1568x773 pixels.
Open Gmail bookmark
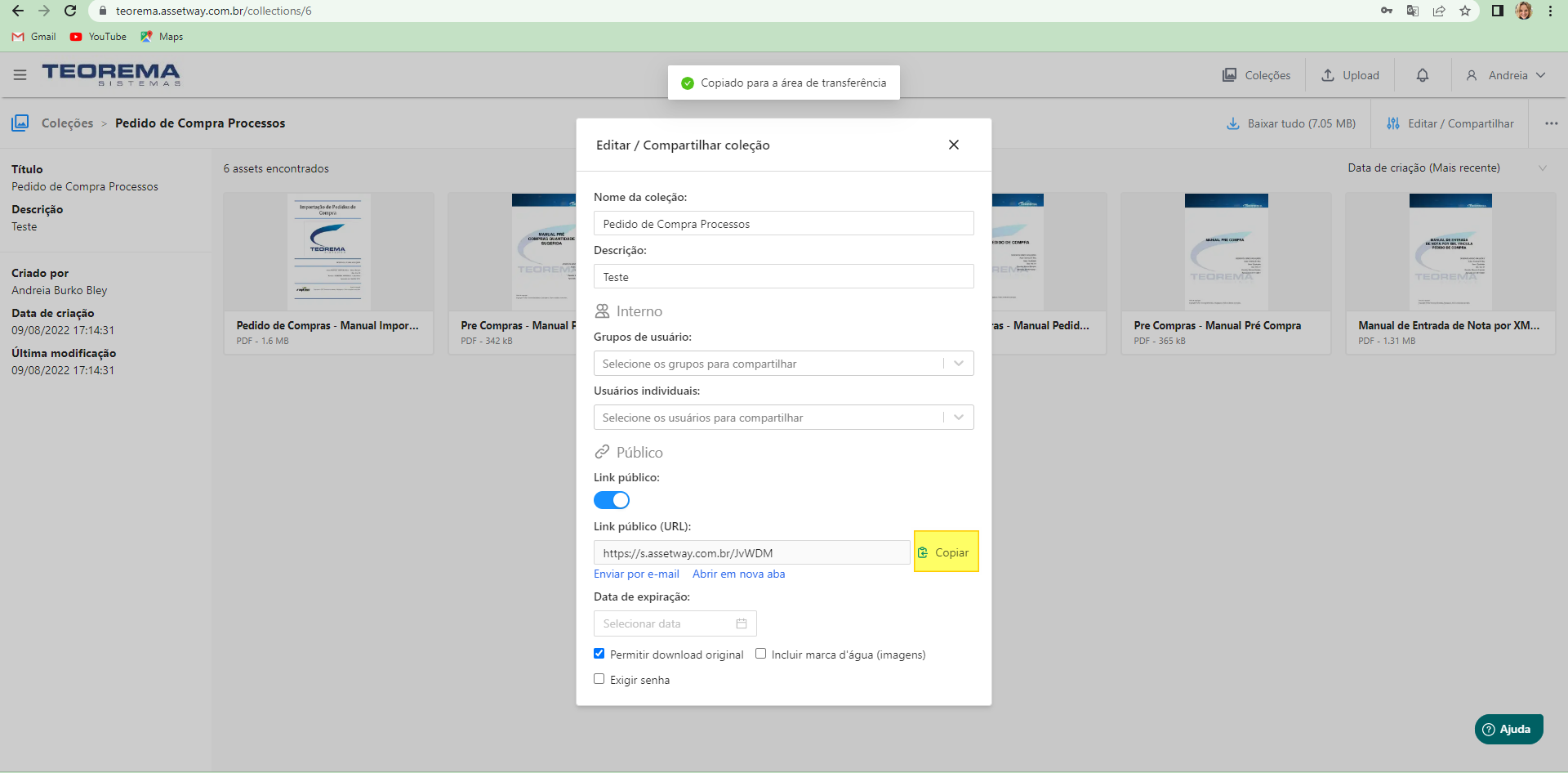(34, 37)
